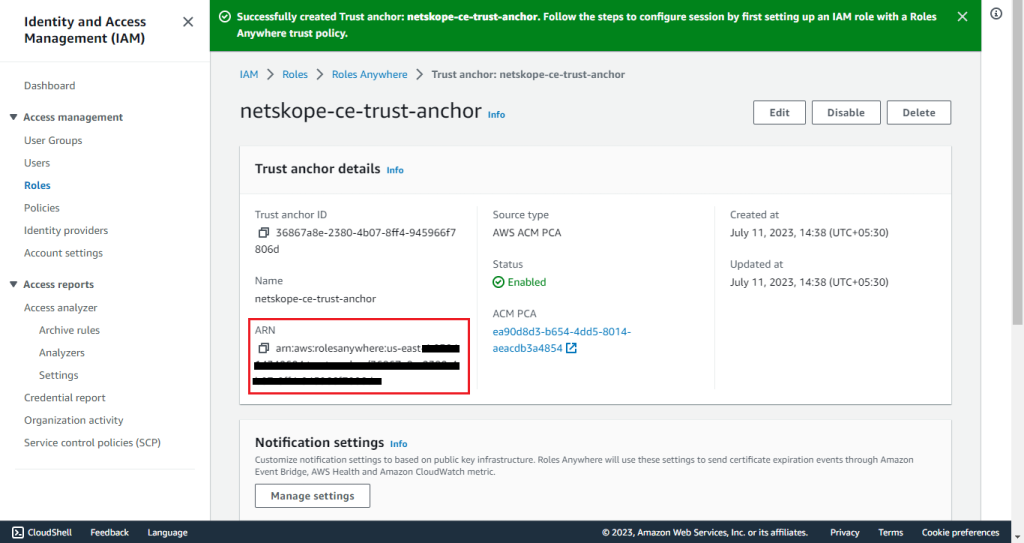
Task: Click the AWS ACM PCA source type value
Action: point(527,233)
